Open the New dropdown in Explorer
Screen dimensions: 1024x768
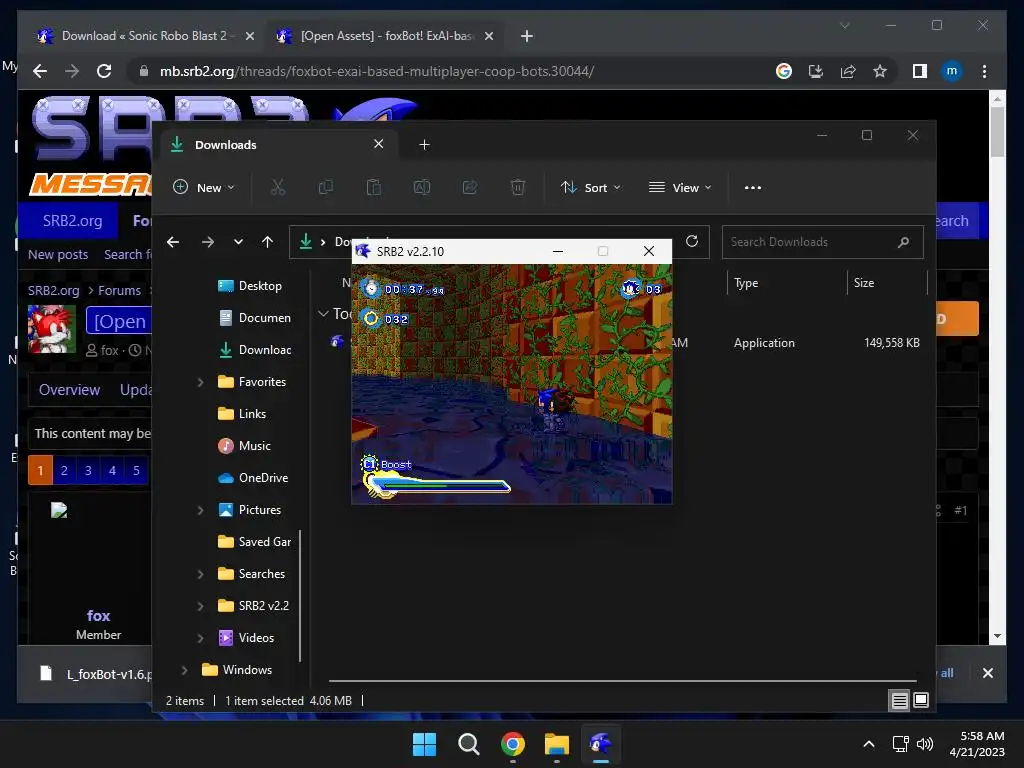click(x=203, y=187)
